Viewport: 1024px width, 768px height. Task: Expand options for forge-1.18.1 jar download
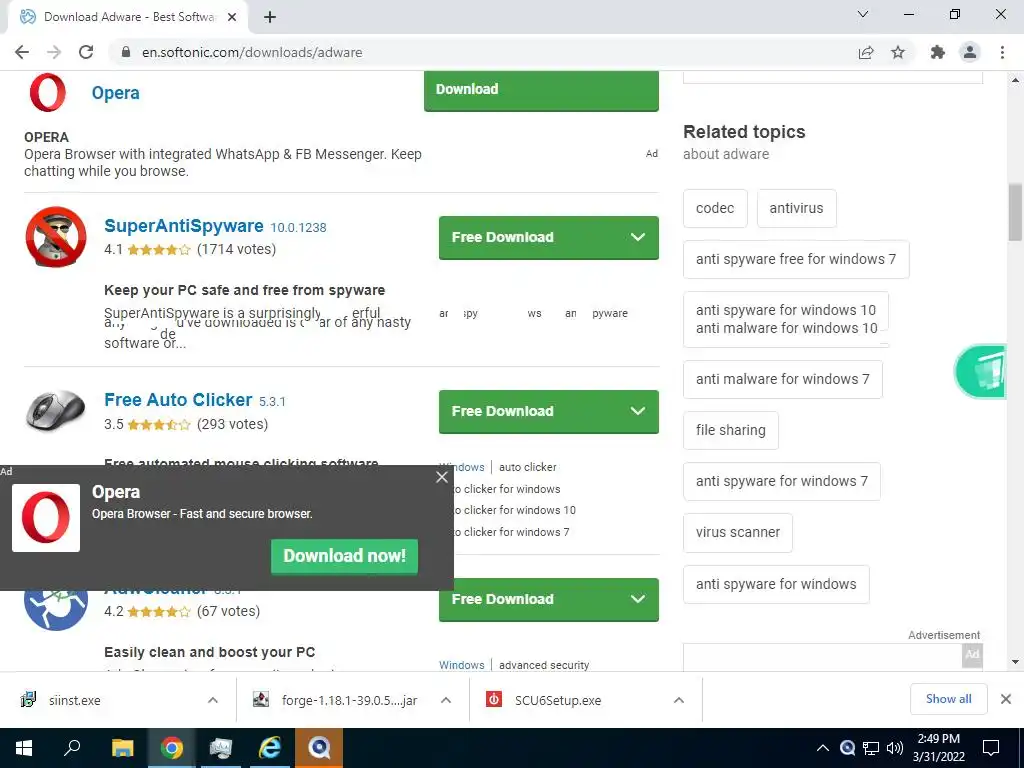446,700
